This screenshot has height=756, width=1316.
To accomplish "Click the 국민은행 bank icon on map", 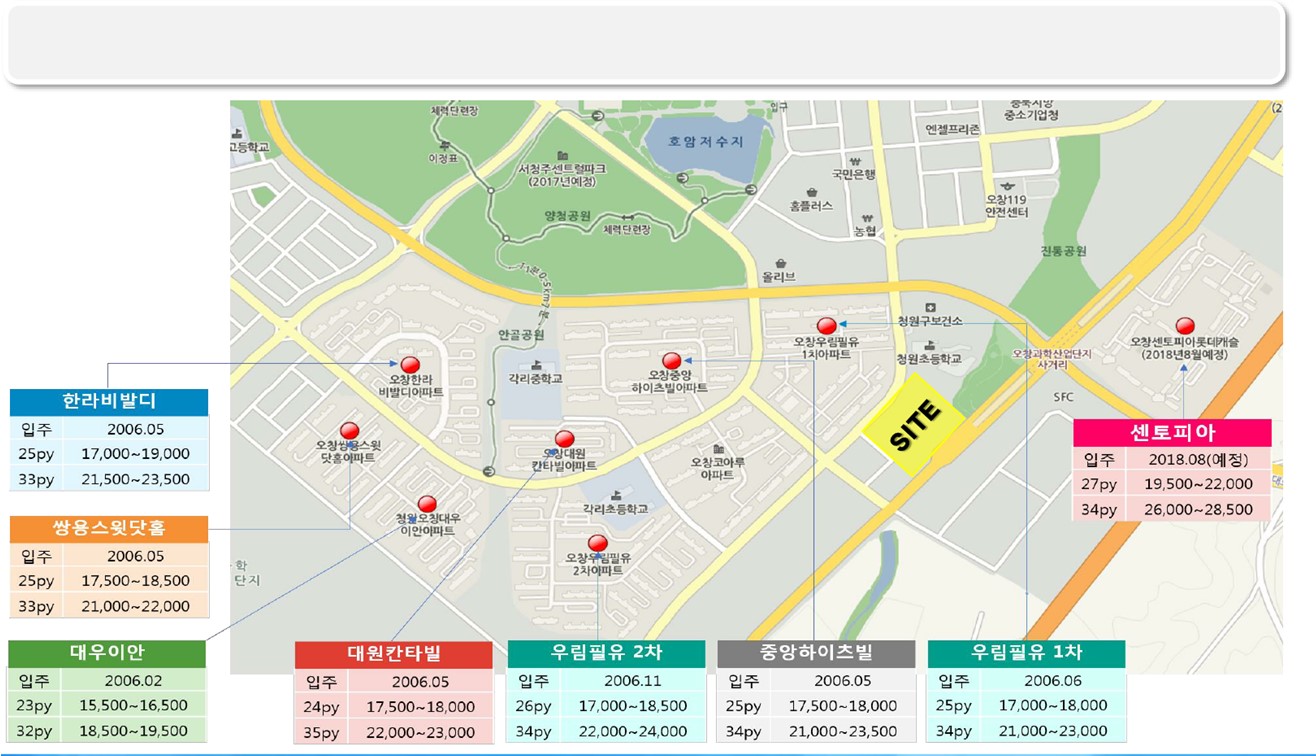I will point(854,160).
